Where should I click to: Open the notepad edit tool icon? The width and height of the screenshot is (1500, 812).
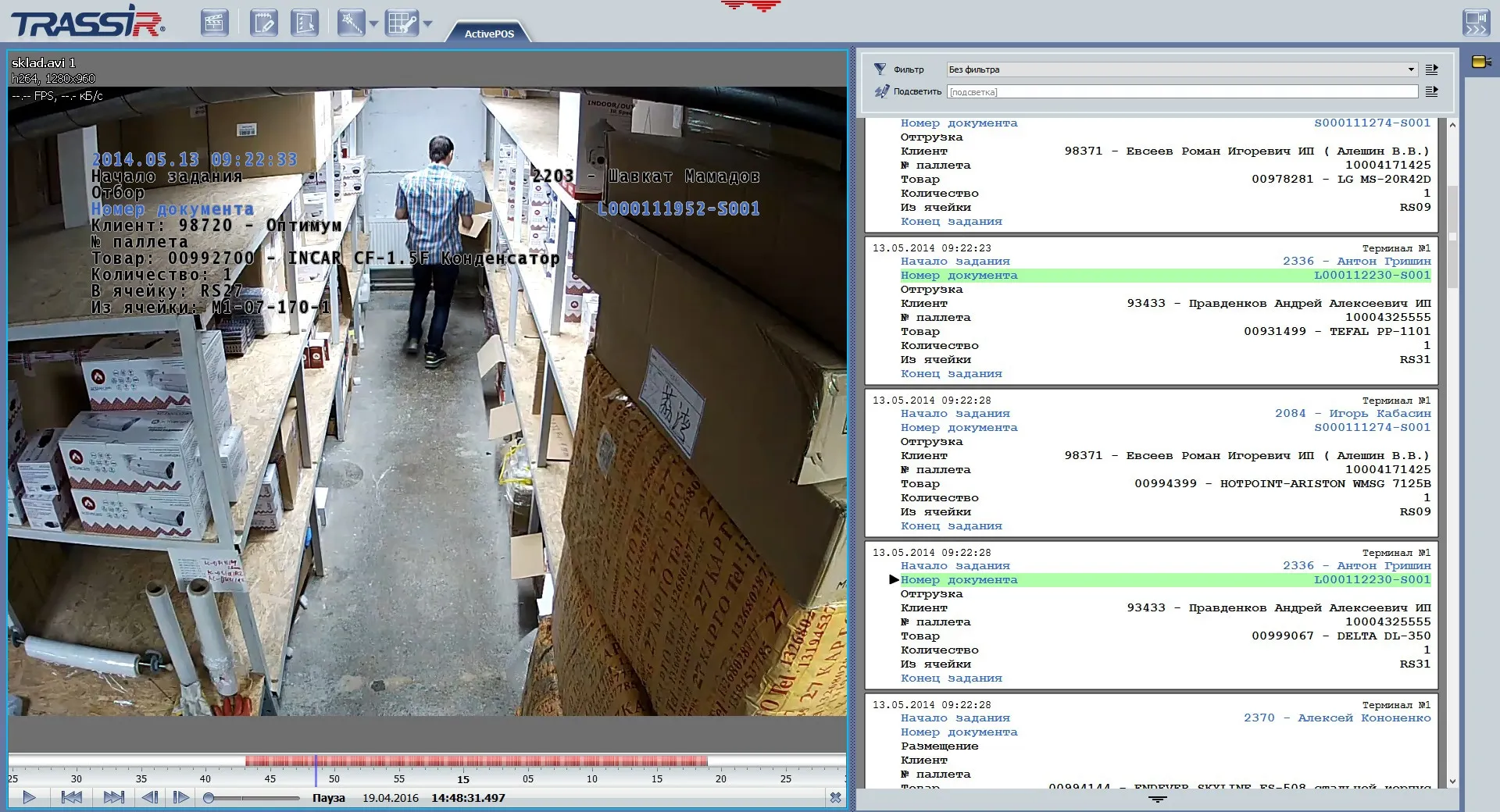click(263, 23)
